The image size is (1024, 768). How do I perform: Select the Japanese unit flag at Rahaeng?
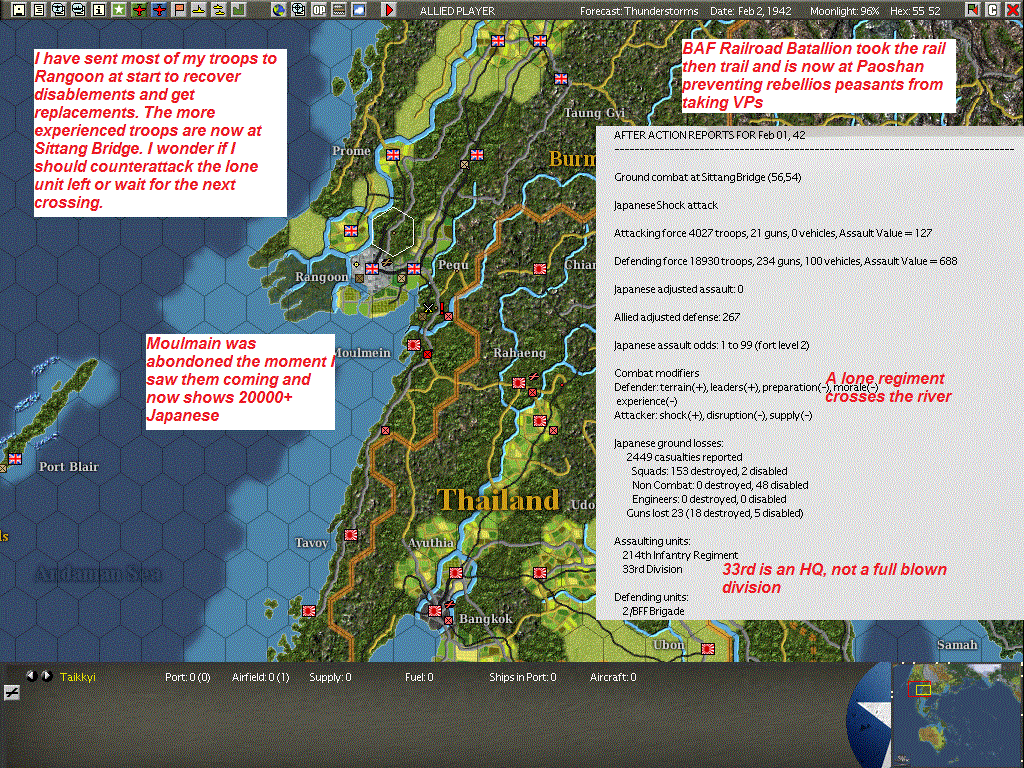click(x=519, y=383)
